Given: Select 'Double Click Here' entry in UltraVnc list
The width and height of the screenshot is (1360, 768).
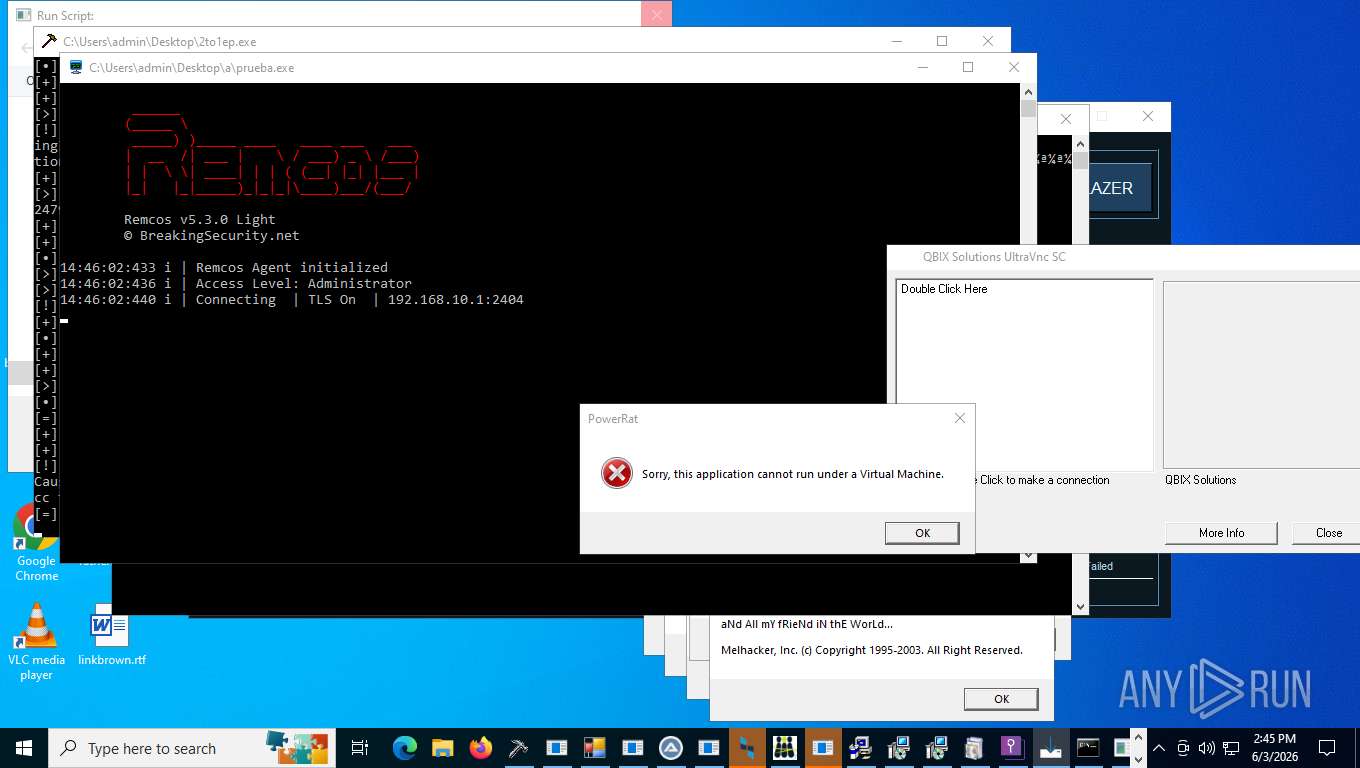Looking at the screenshot, I should pos(944,289).
